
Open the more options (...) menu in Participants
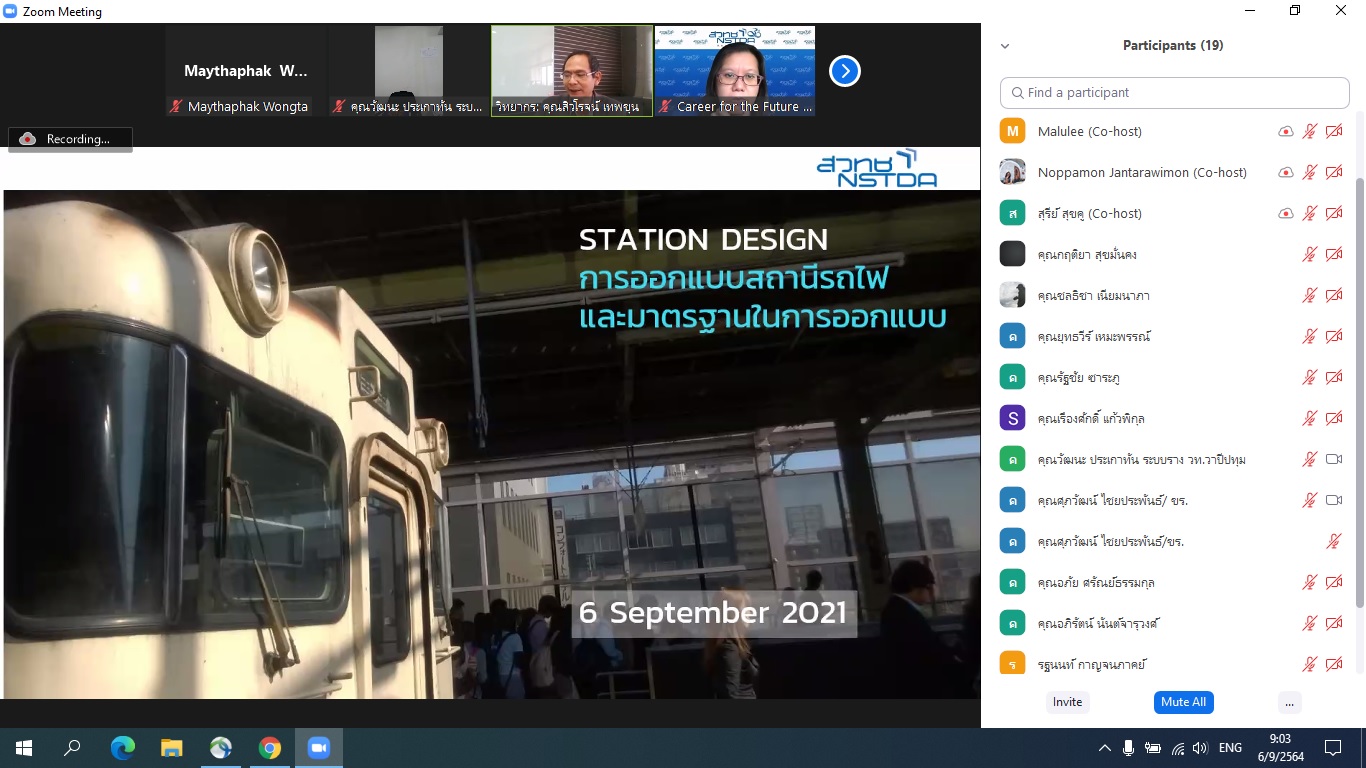click(x=1290, y=702)
